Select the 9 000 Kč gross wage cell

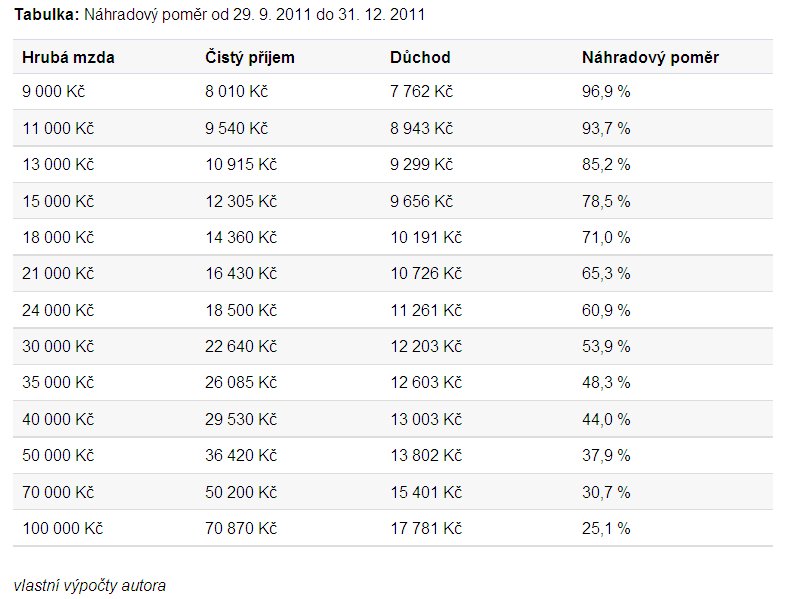tap(54, 91)
